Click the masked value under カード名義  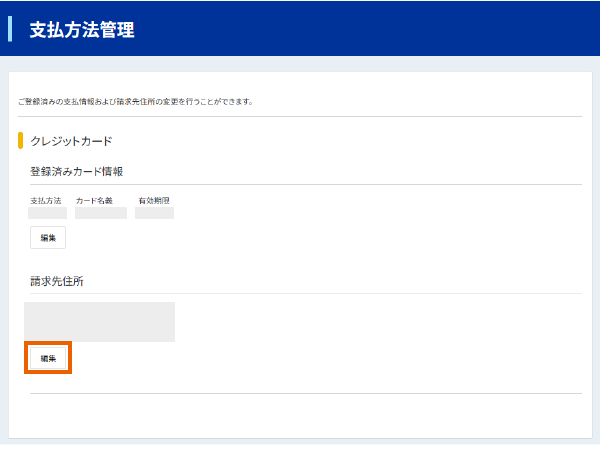click(101, 213)
